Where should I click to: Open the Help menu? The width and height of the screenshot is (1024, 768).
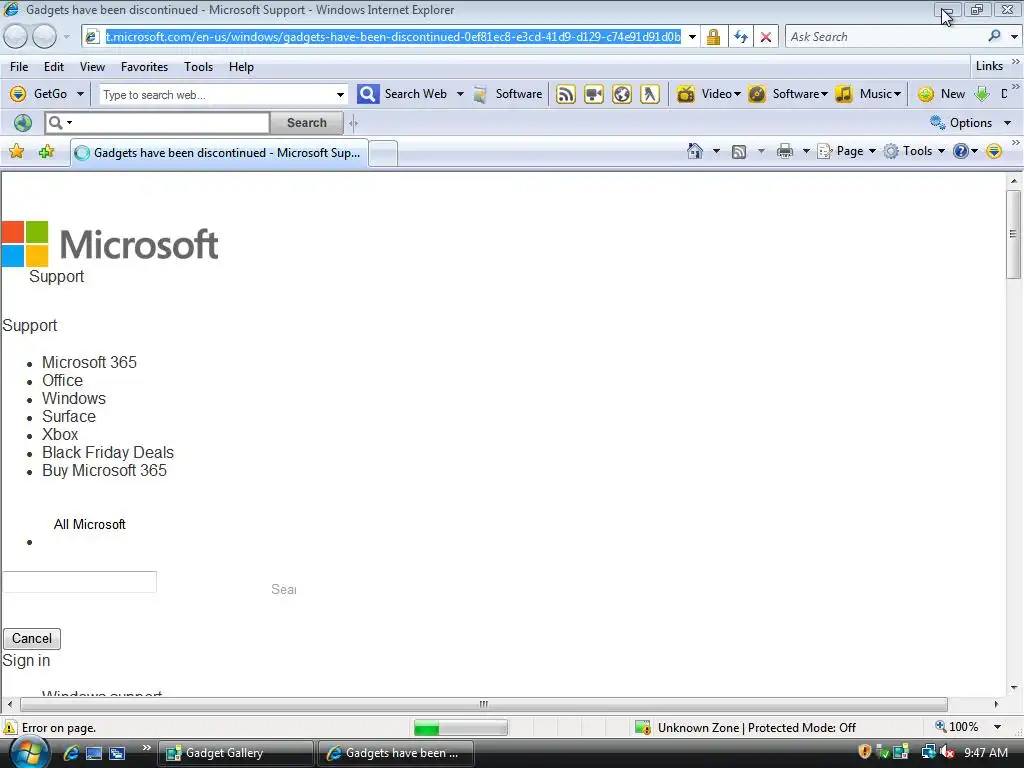click(241, 67)
